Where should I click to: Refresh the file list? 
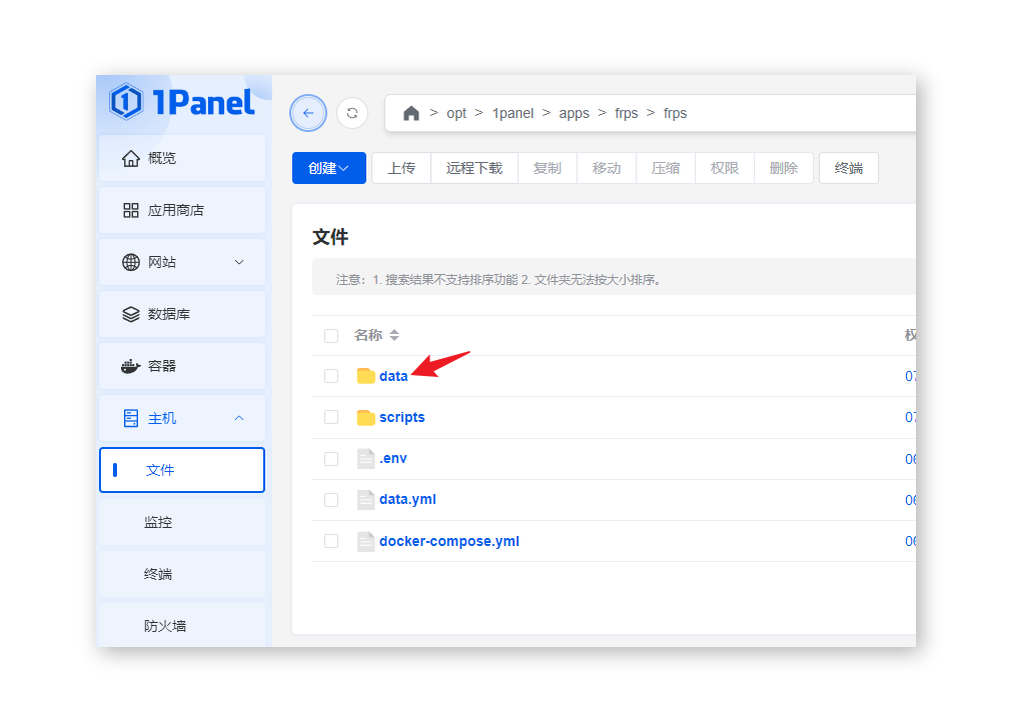tap(352, 113)
